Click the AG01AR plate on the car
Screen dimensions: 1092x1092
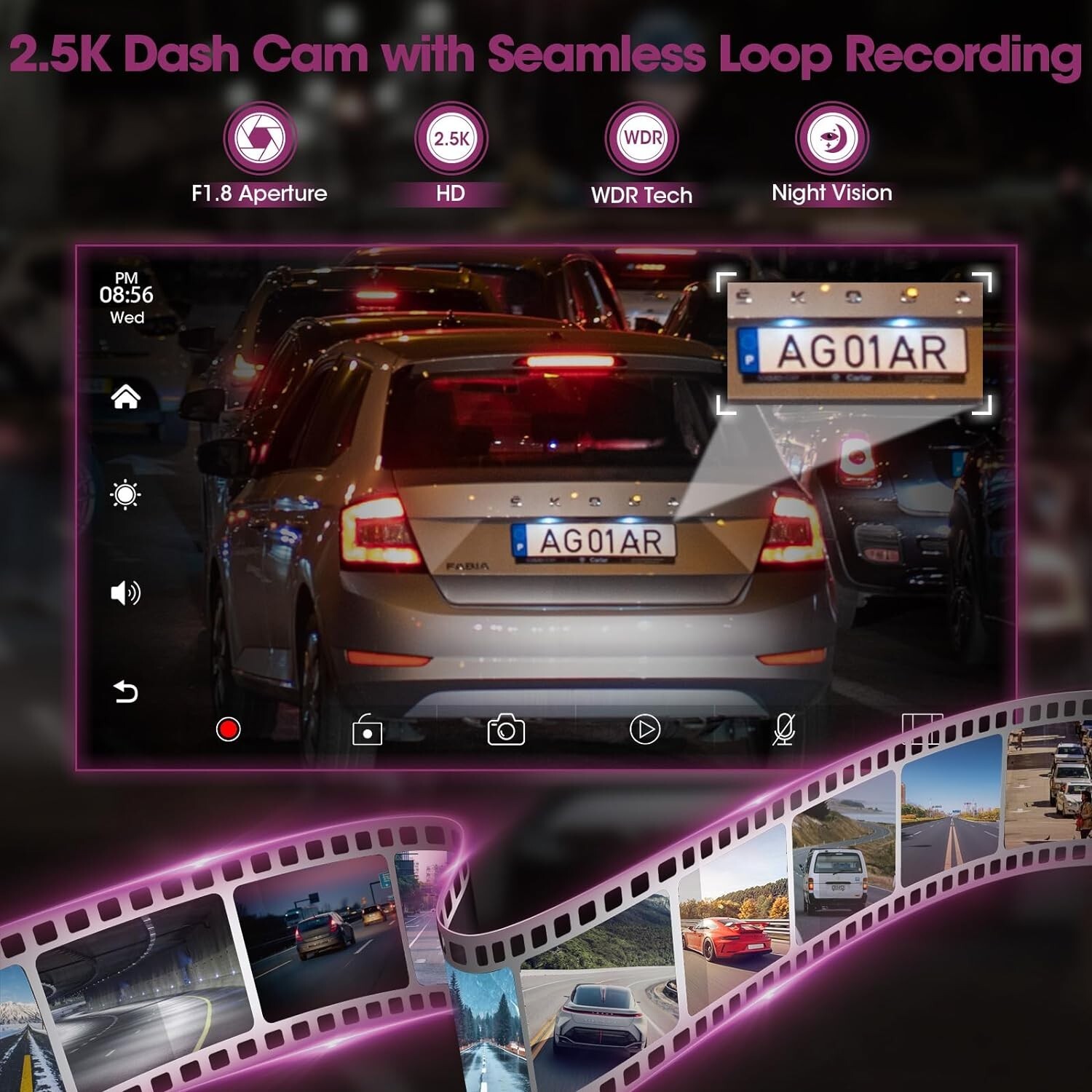click(593, 542)
